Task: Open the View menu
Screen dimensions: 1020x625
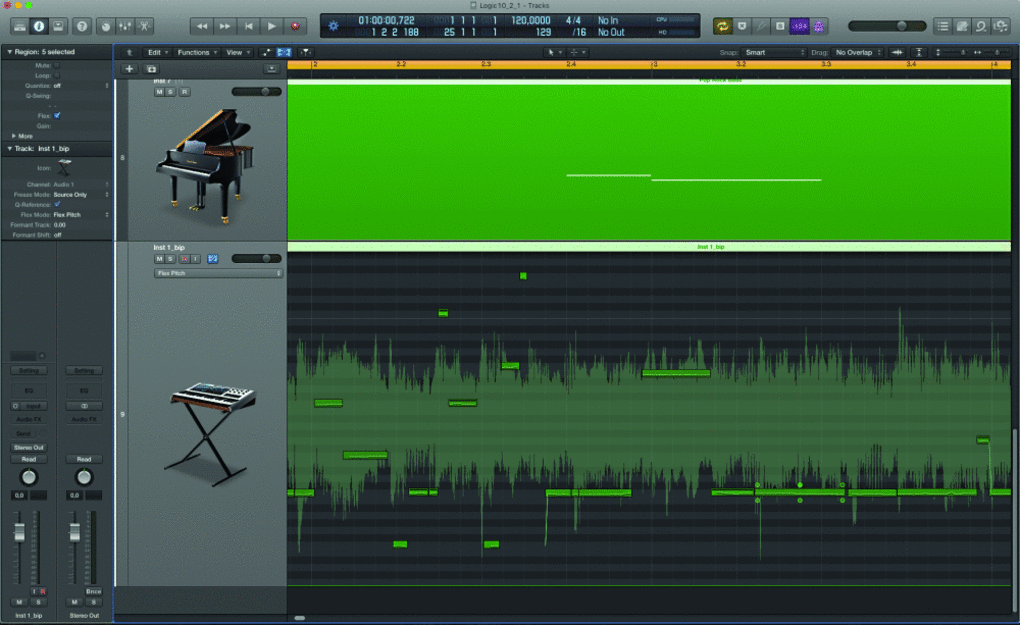Action: (237, 53)
